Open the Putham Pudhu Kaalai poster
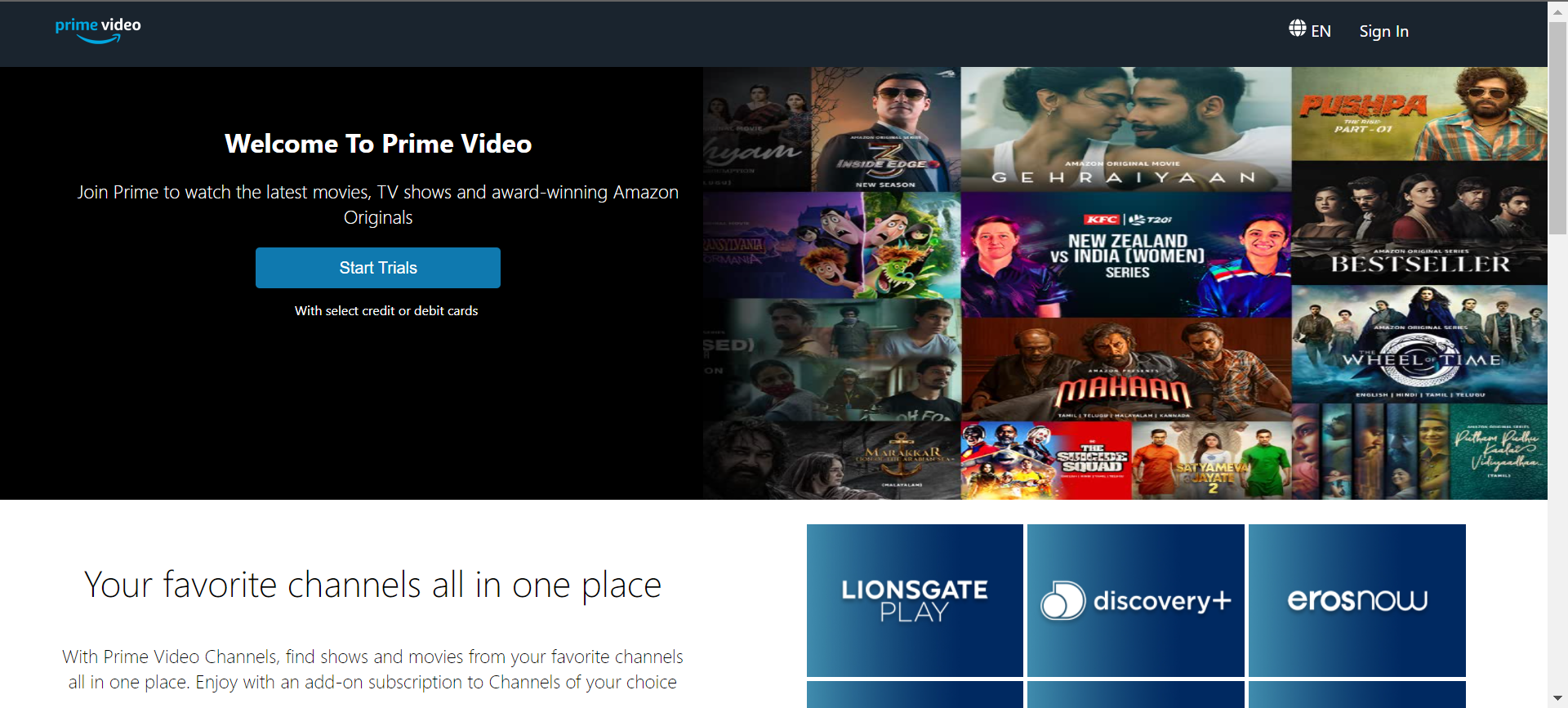Screen dimensions: 1568x708 click(1419, 452)
